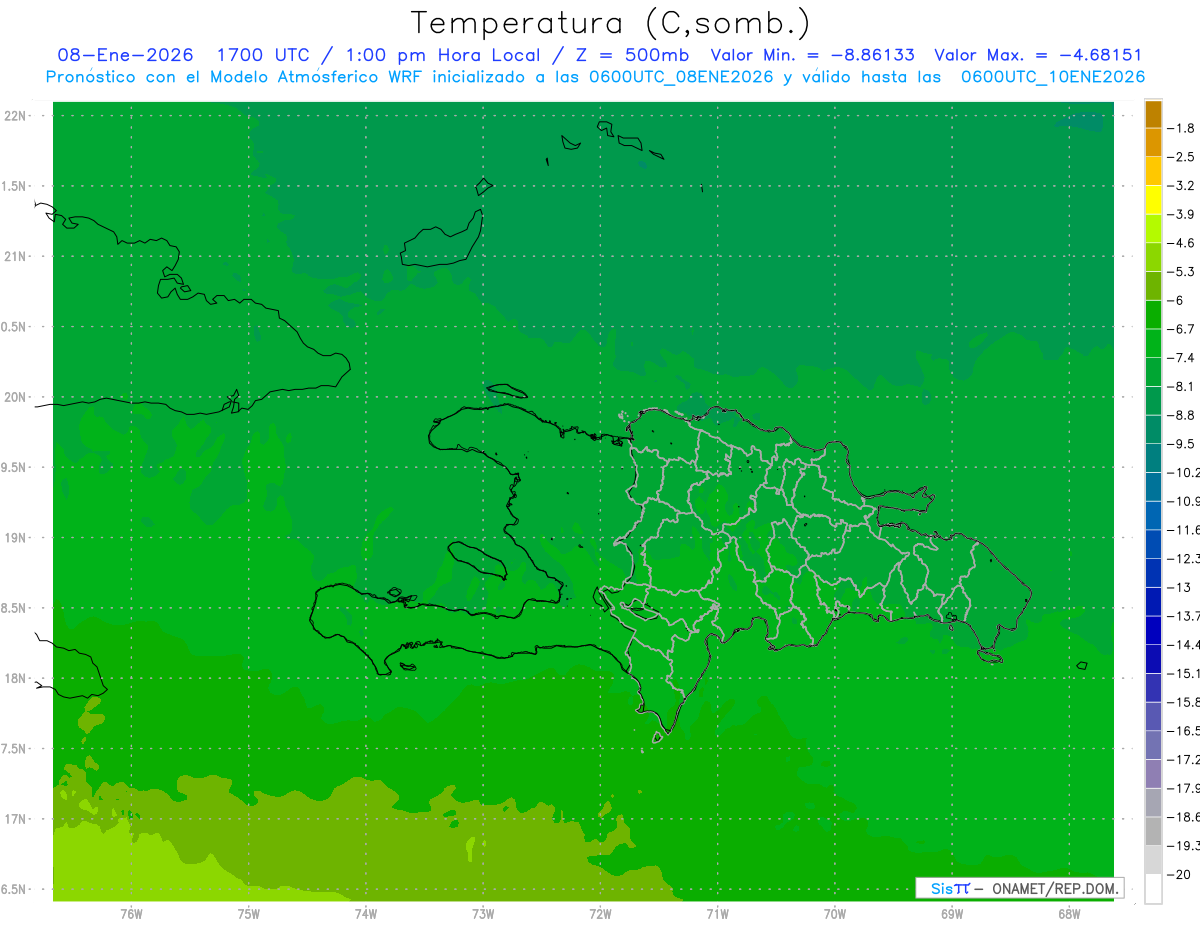This screenshot has height=927, width=1200.
Task: Click "Valor Min. = -8.86133" text
Action: pyautogui.click(x=812, y=55)
